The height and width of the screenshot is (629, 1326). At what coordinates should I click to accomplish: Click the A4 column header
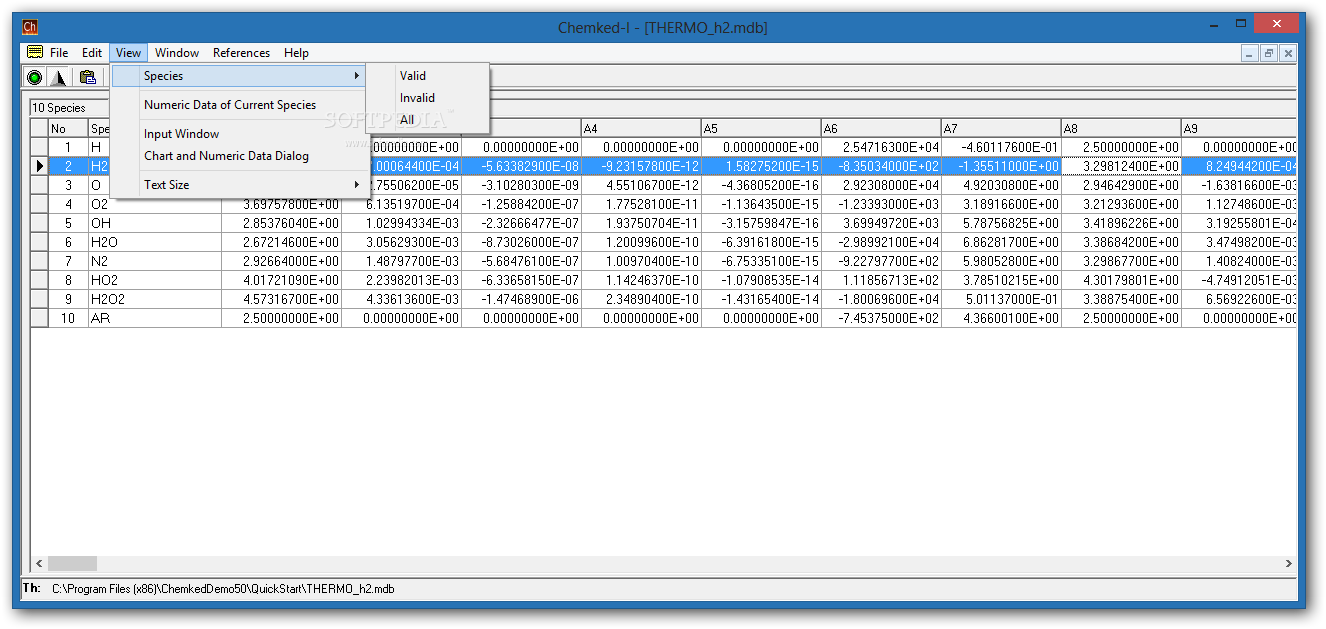pos(641,128)
